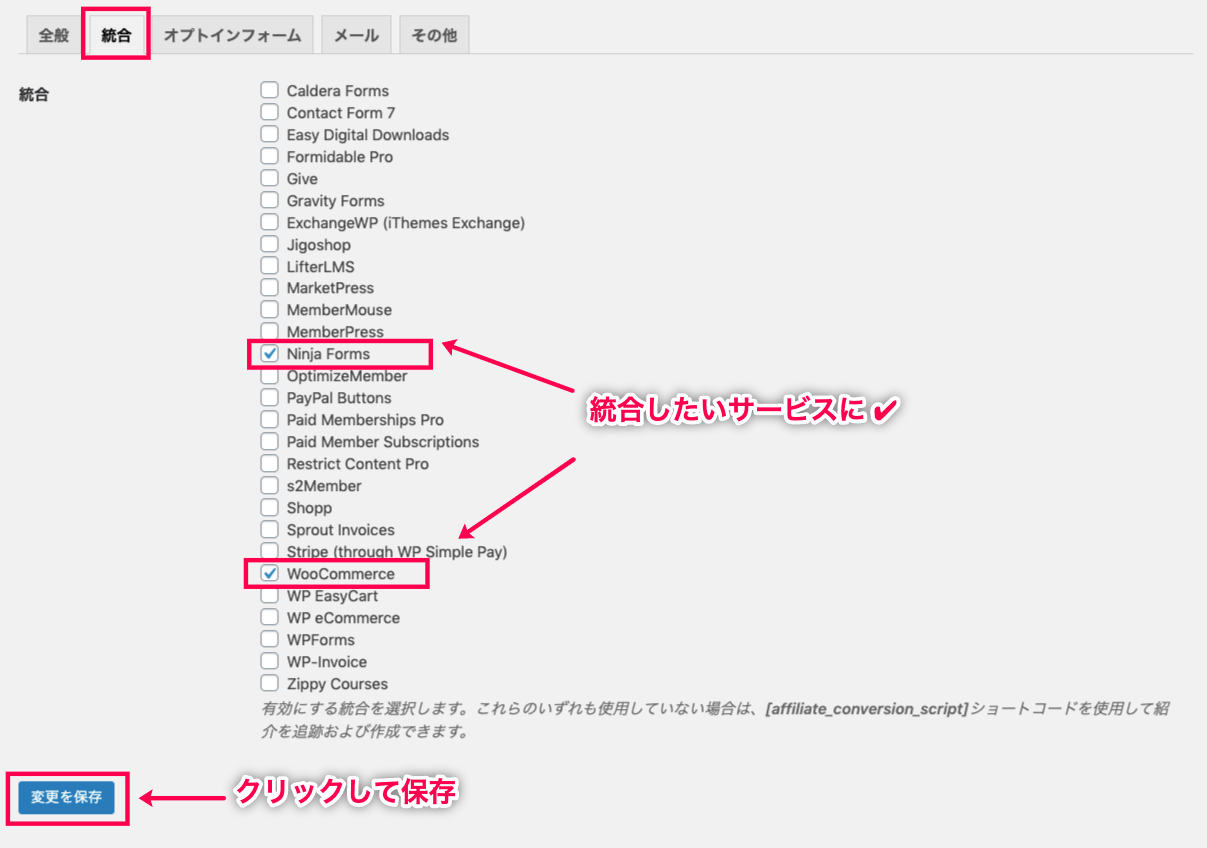The height and width of the screenshot is (848, 1207).
Task: Turn on Gravity Forms integration
Action: coord(269,200)
